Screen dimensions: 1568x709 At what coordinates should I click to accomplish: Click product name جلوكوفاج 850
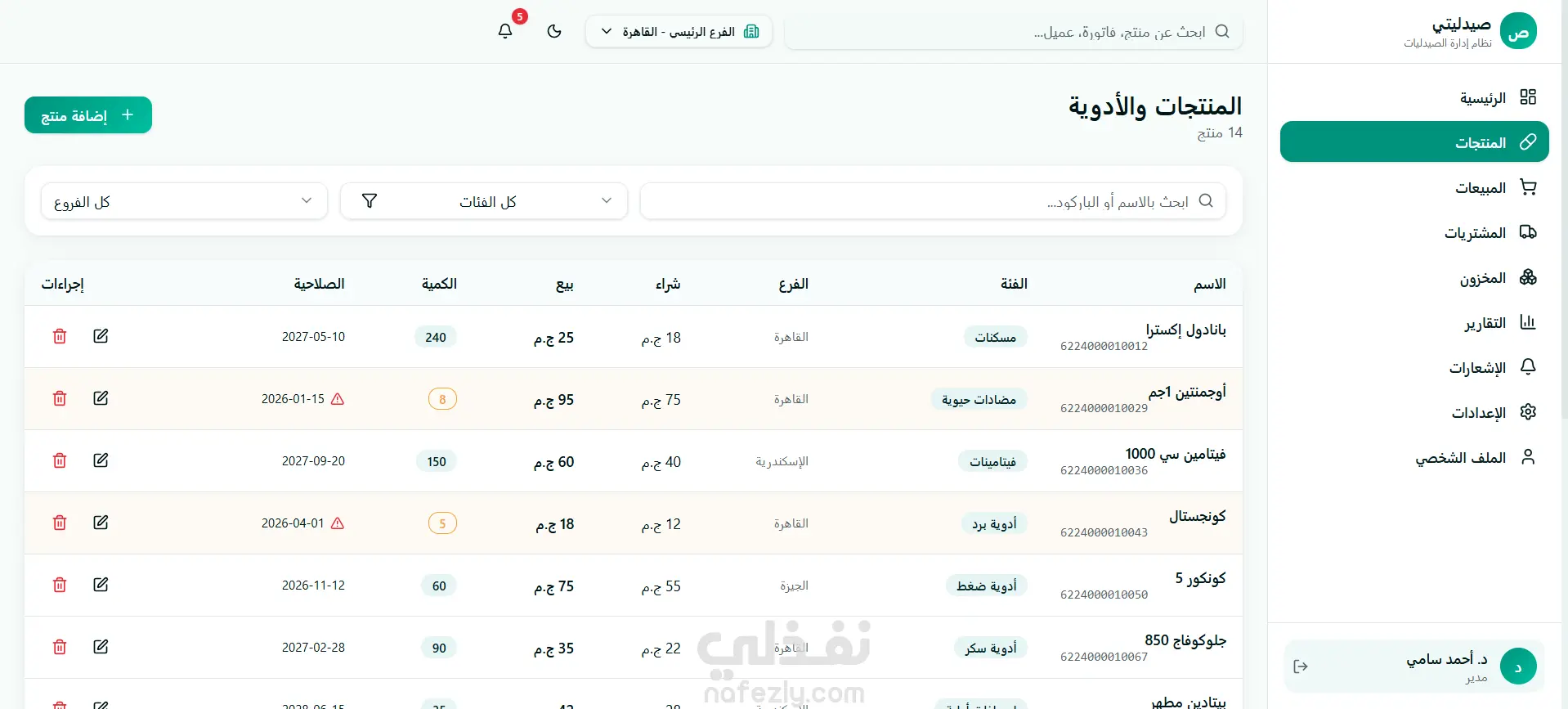click(x=1185, y=640)
